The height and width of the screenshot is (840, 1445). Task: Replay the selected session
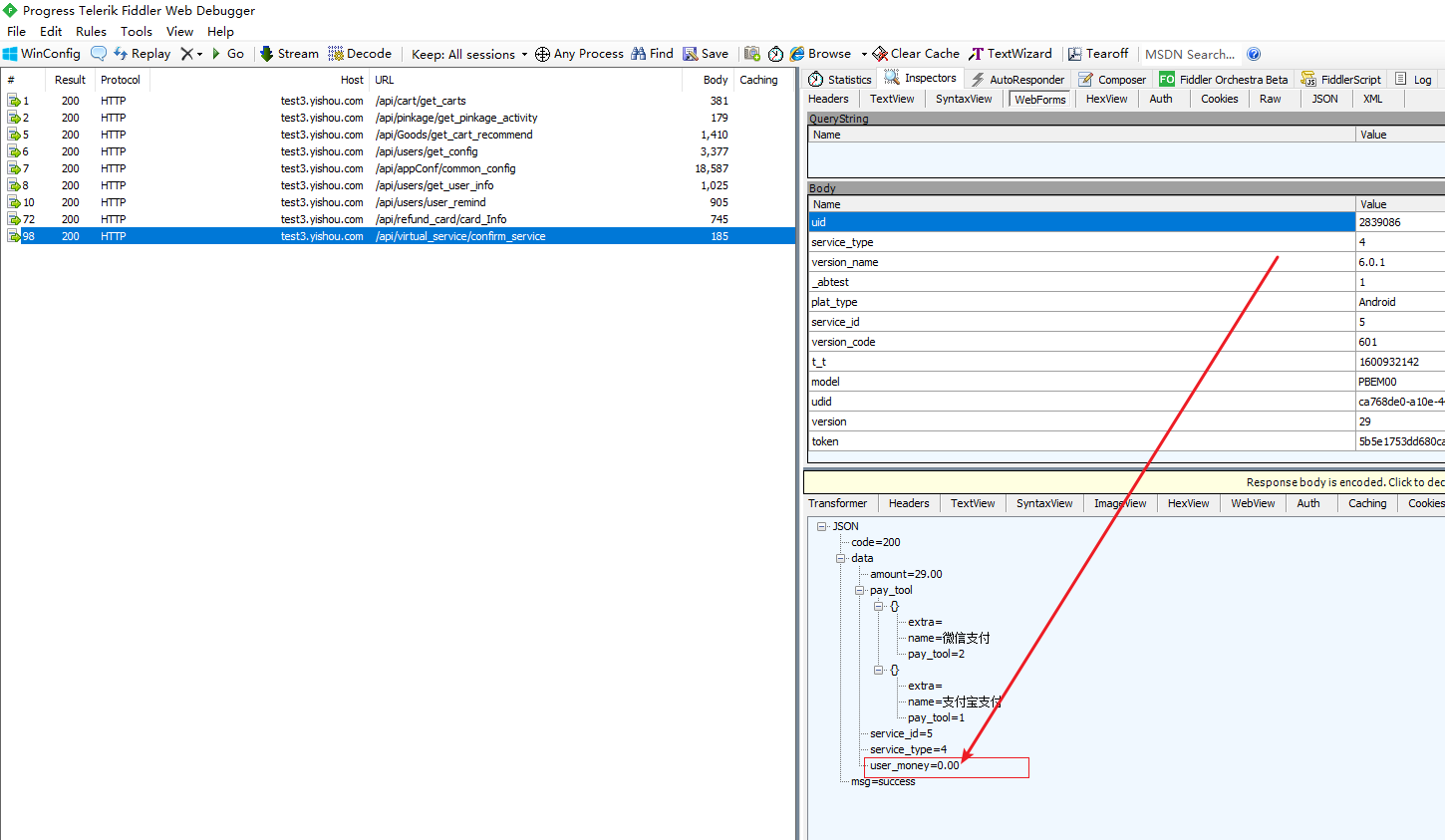pyautogui.click(x=142, y=54)
